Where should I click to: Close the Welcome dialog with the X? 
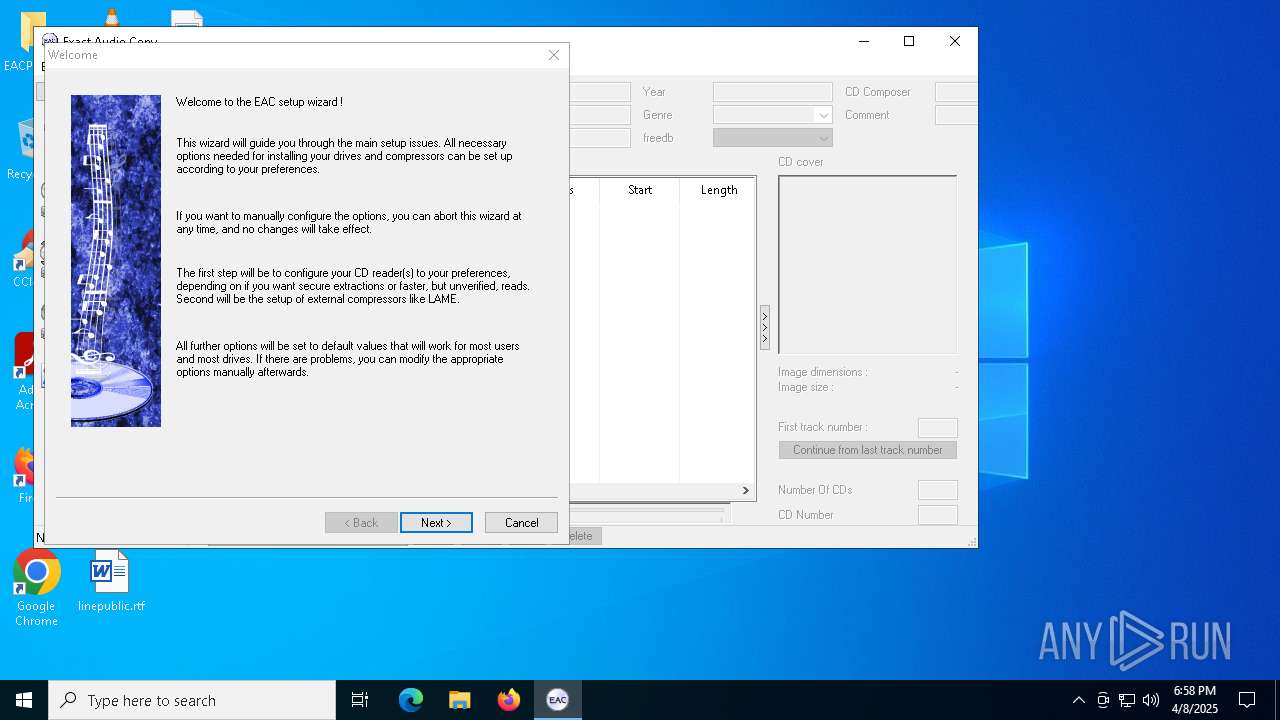click(554, 55)
